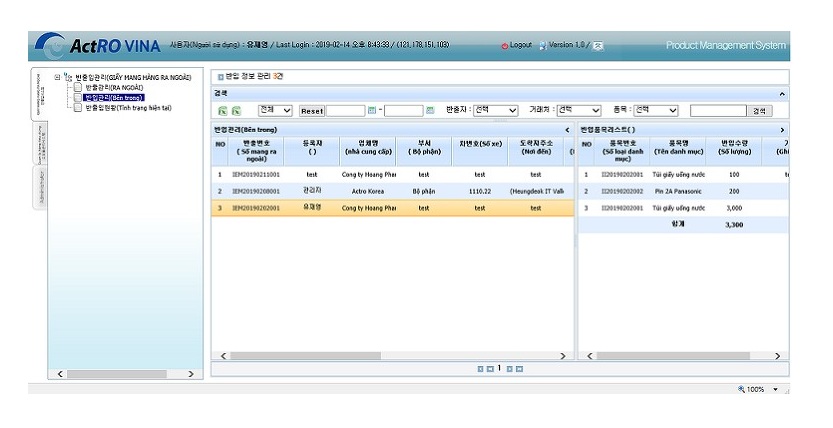Collapse the search panel with up chevron
Image resolution: width=833 pixels, height=428 pixels.
click(782, 94)
